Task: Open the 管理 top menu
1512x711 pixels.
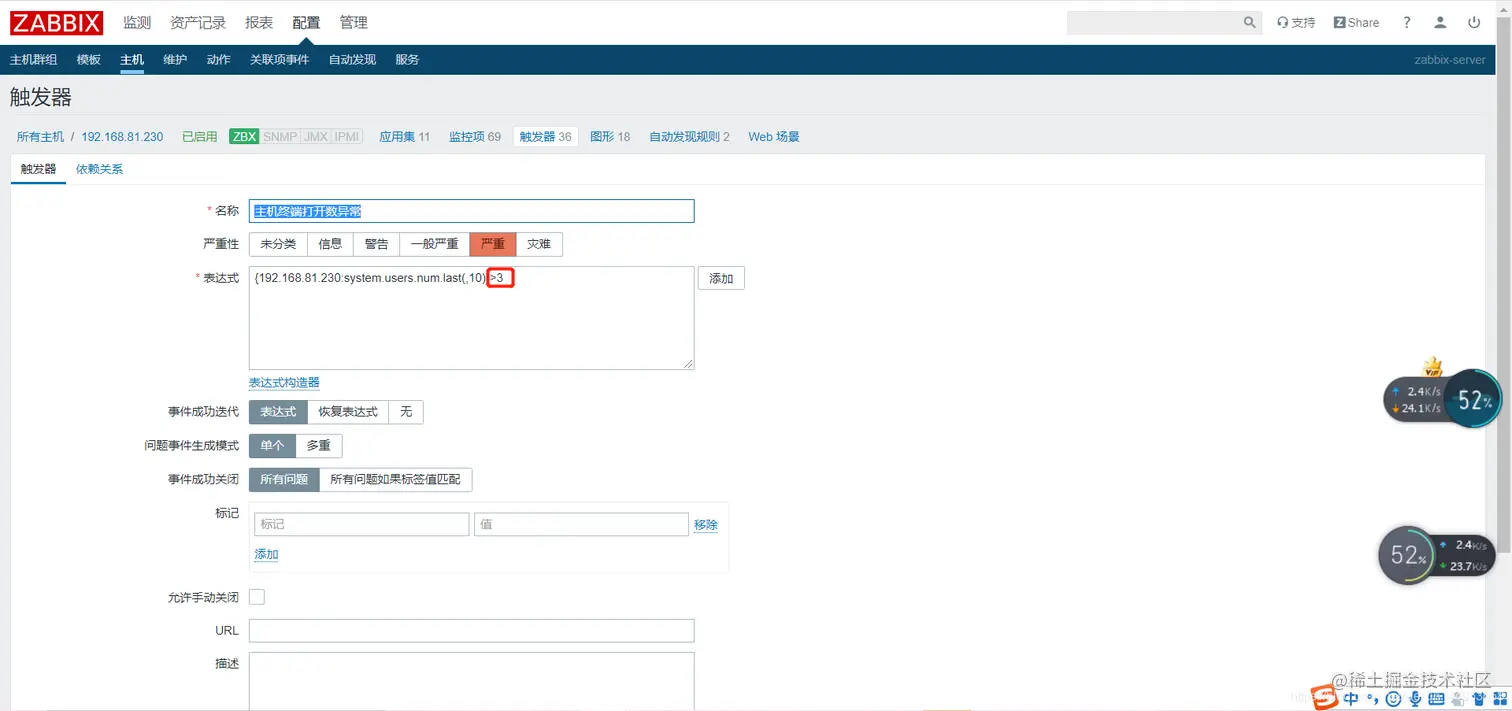Action: pyautogui.click(x=353, y=22)
